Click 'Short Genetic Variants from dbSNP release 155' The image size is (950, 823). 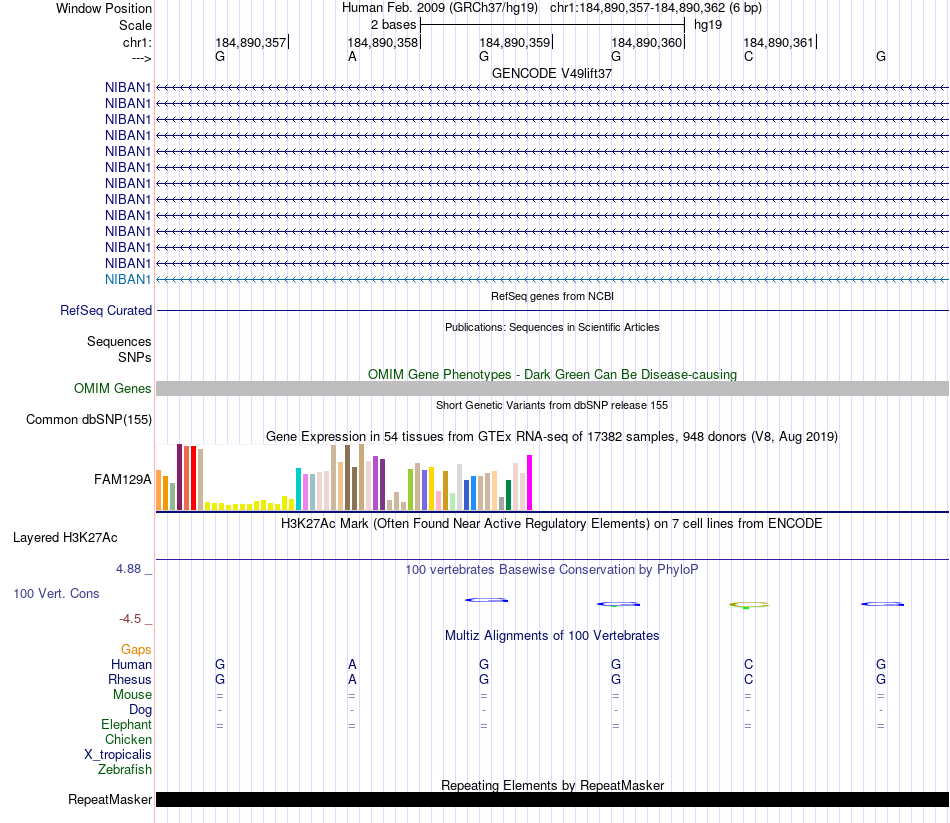(x=552, y=405)
